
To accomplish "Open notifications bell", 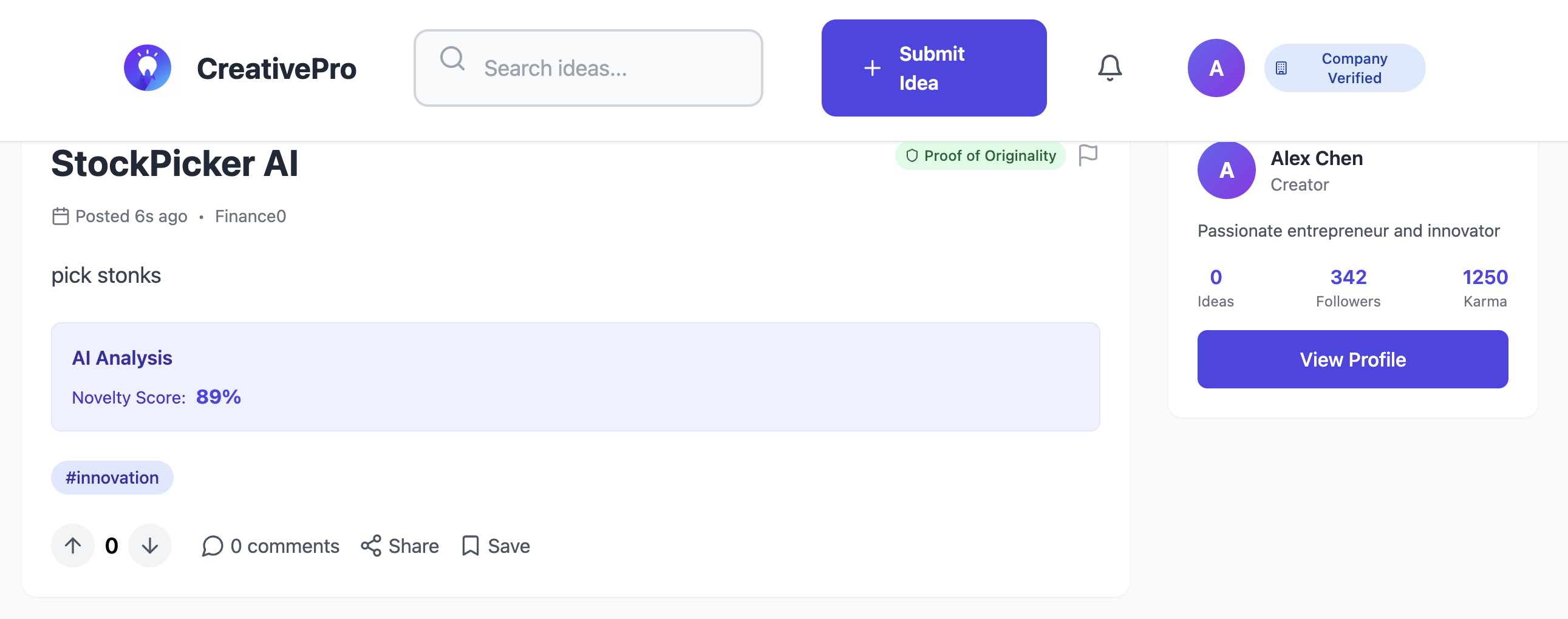I will (1109, 68).
